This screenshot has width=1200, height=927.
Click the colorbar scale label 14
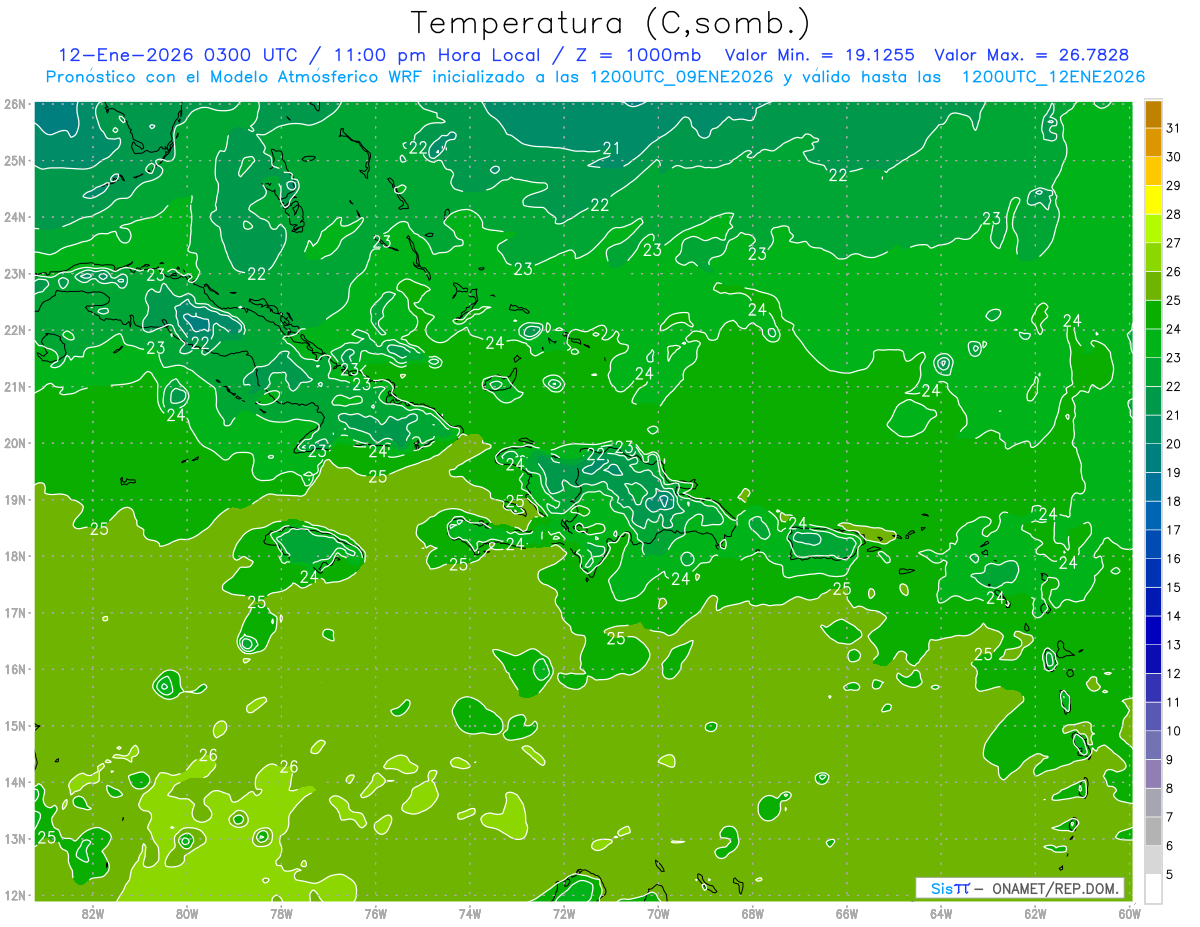click(x=1174, y=616)
